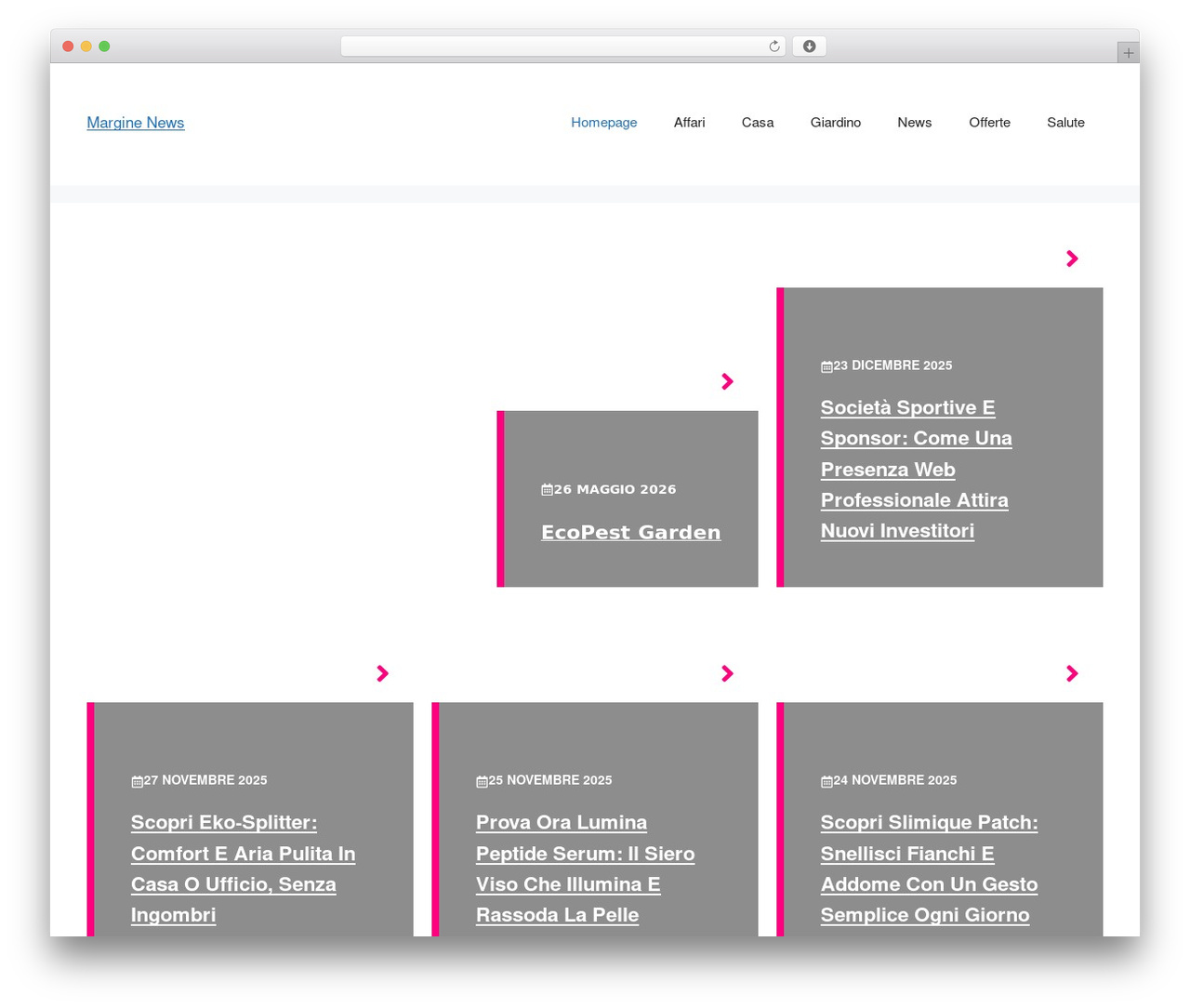The height and width of the screenshot is (1008, 1190).
Task: Click the browser download icon button
Action: (x=809, y=46)
